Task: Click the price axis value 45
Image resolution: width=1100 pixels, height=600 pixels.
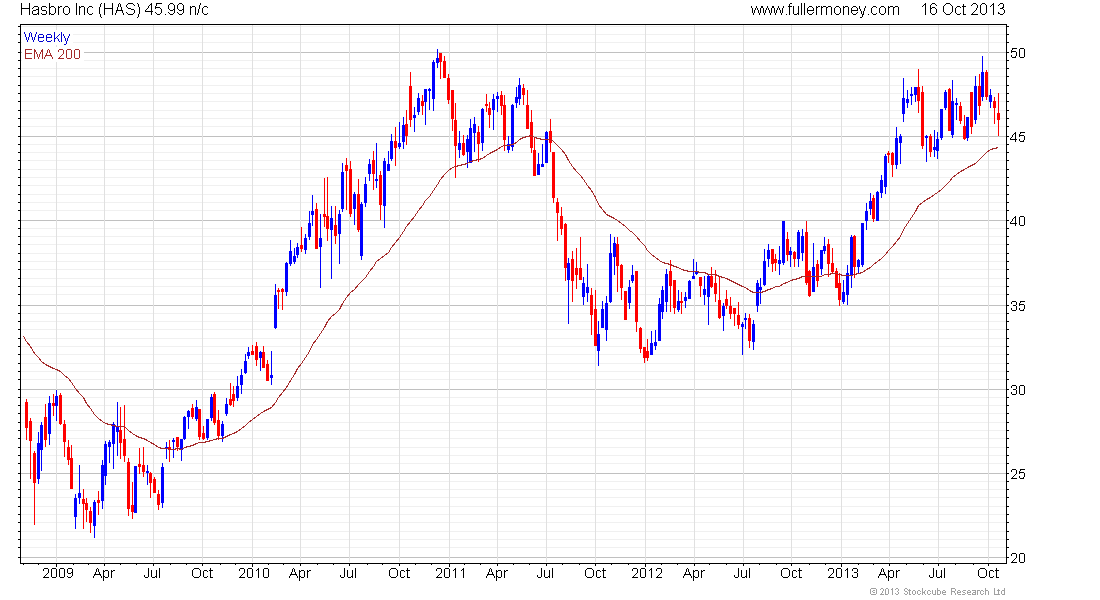Action: pos(1017,138)
